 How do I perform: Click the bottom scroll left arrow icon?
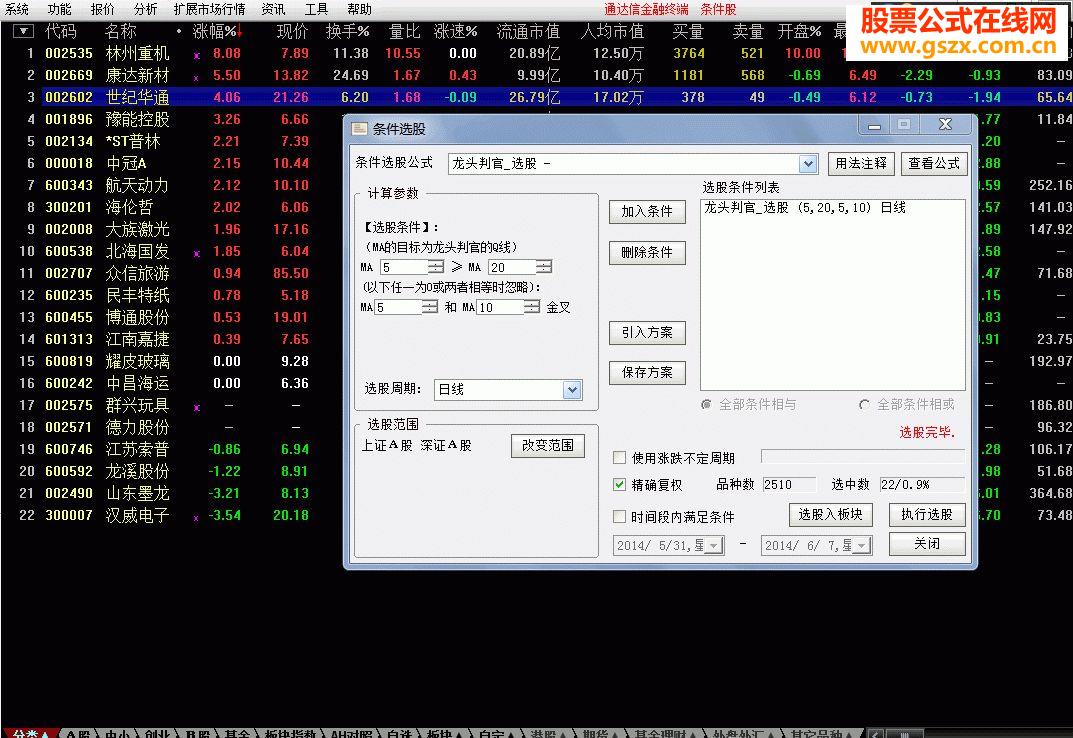(875, 733)
